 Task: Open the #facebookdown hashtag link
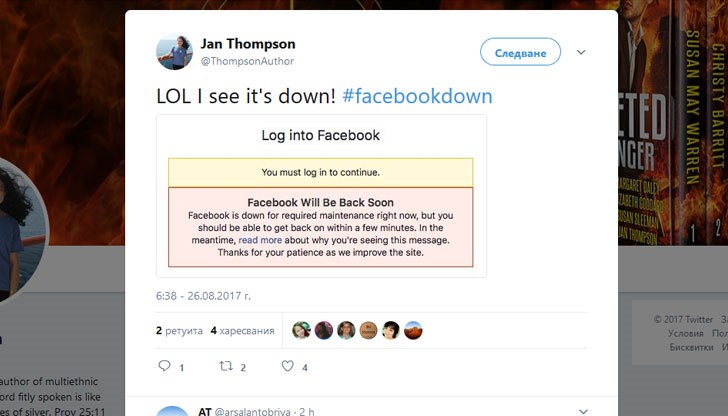[417, 96]
